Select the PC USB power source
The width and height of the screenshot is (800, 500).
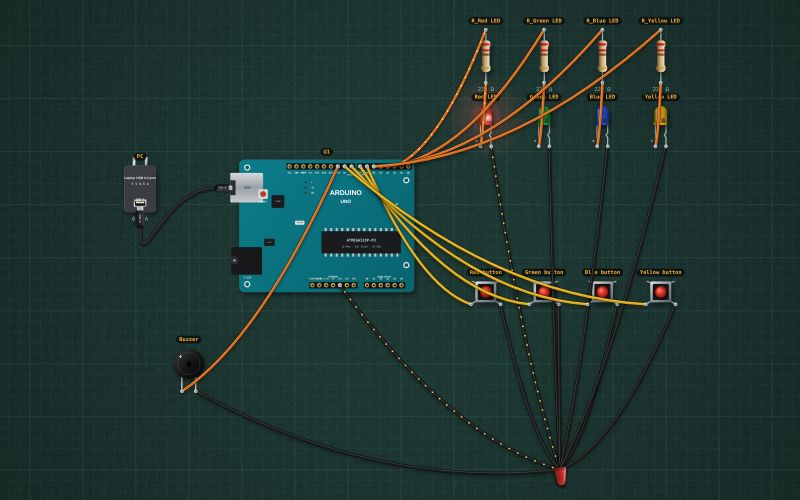[140, 189]
